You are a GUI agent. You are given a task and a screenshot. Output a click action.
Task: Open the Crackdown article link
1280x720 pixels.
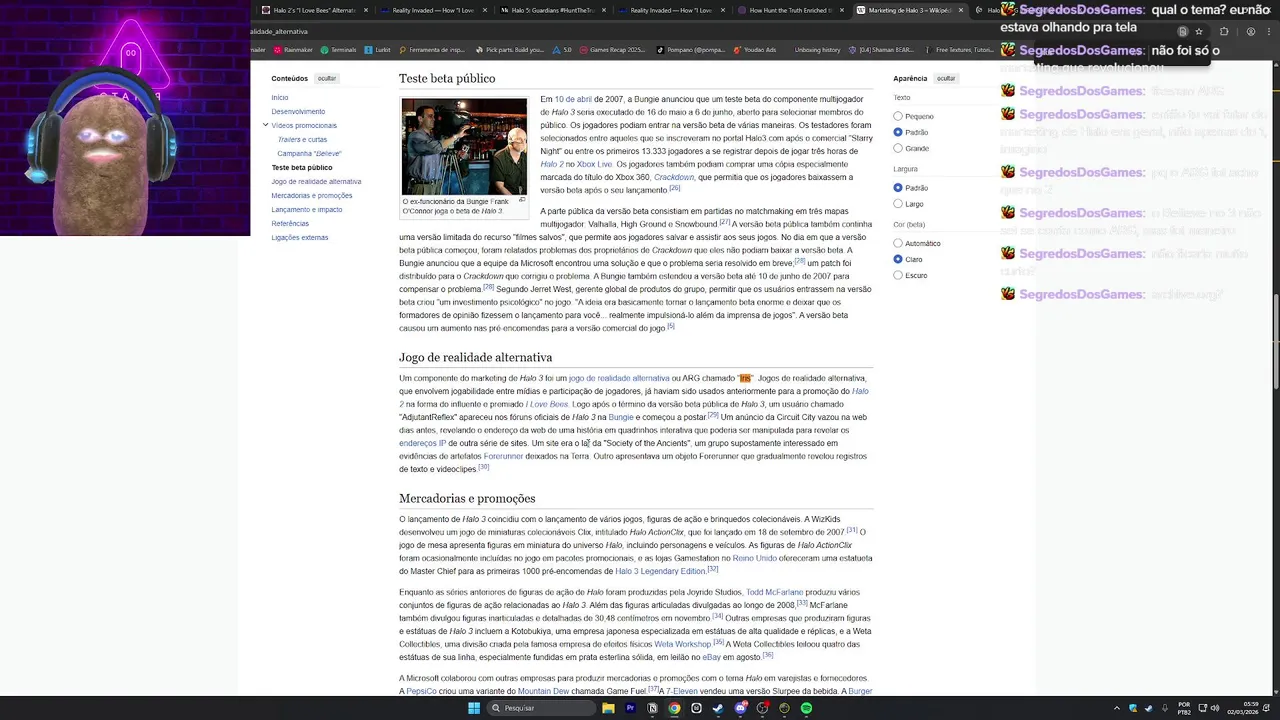point(674,177)
